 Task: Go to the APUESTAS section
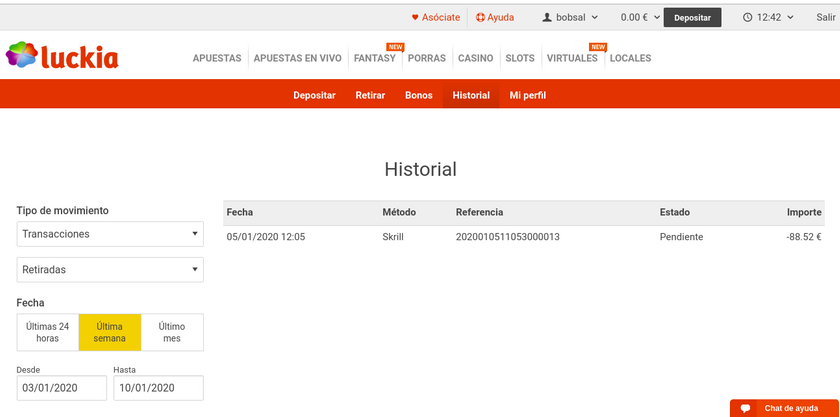(217, 58)
